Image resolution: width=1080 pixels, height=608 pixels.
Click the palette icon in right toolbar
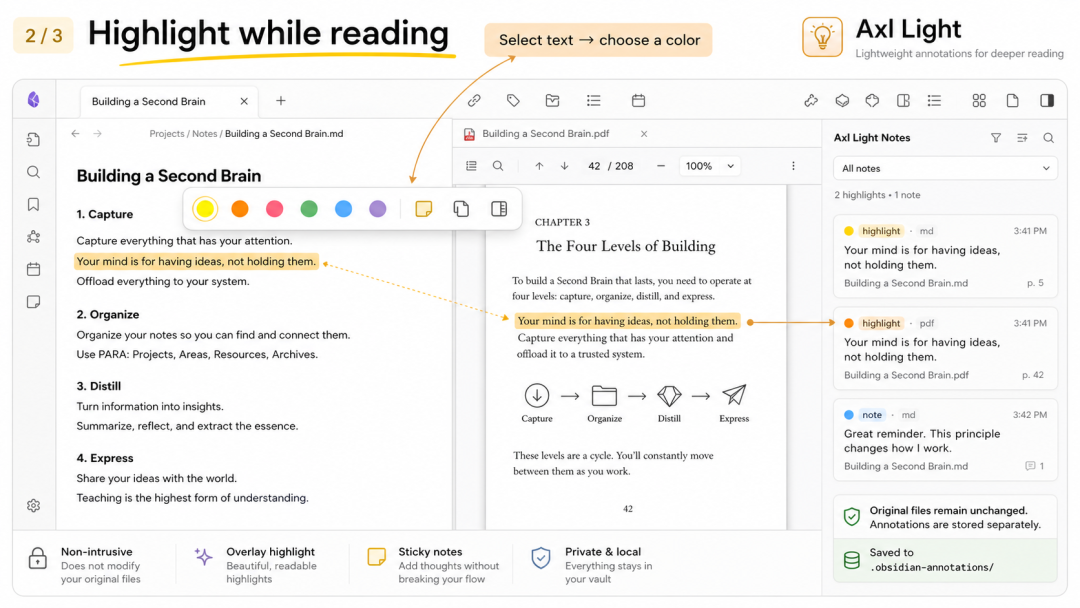[873, 101]
